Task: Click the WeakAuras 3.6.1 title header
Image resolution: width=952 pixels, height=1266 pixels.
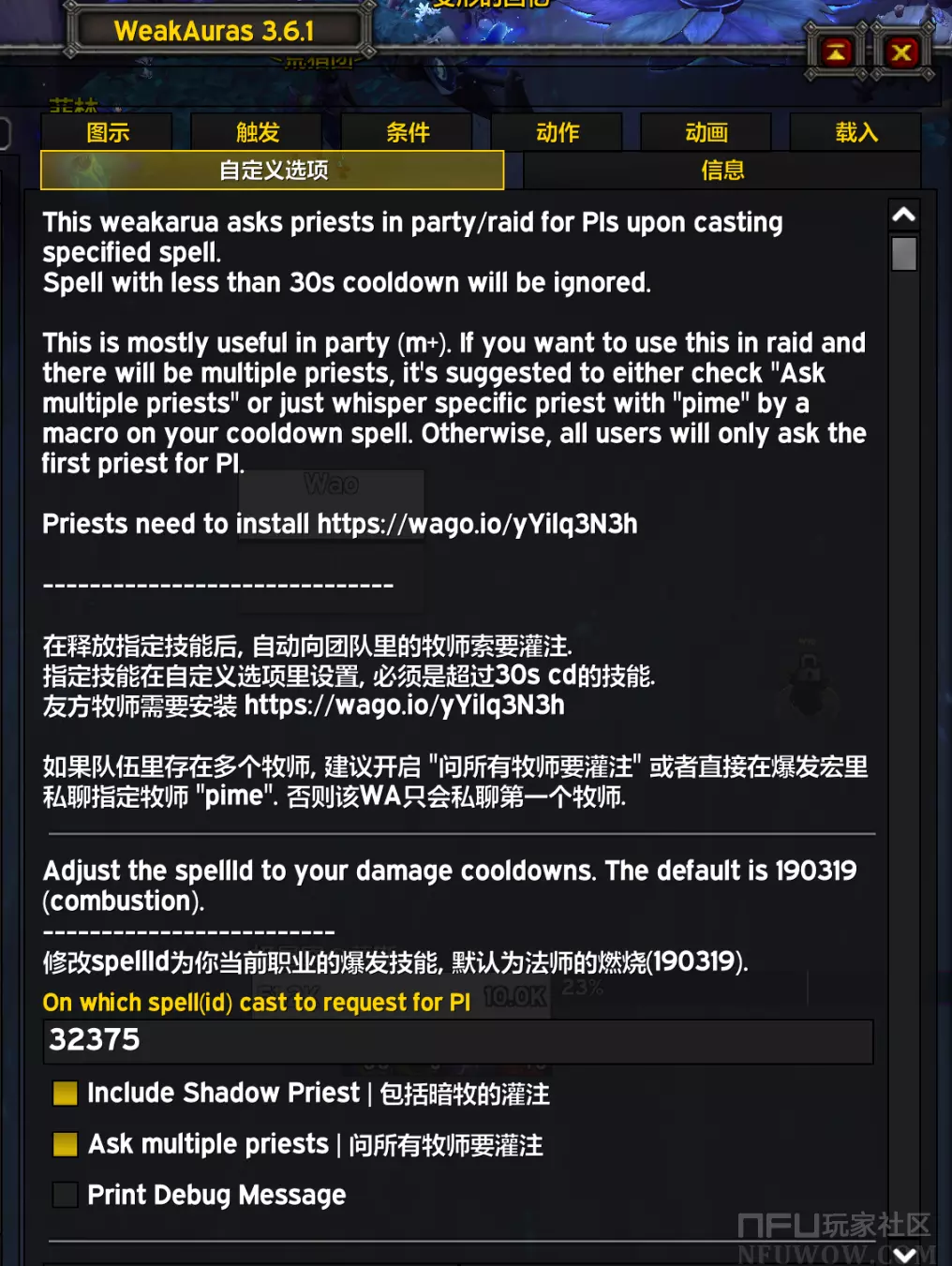Action: [x=214, y=31]
